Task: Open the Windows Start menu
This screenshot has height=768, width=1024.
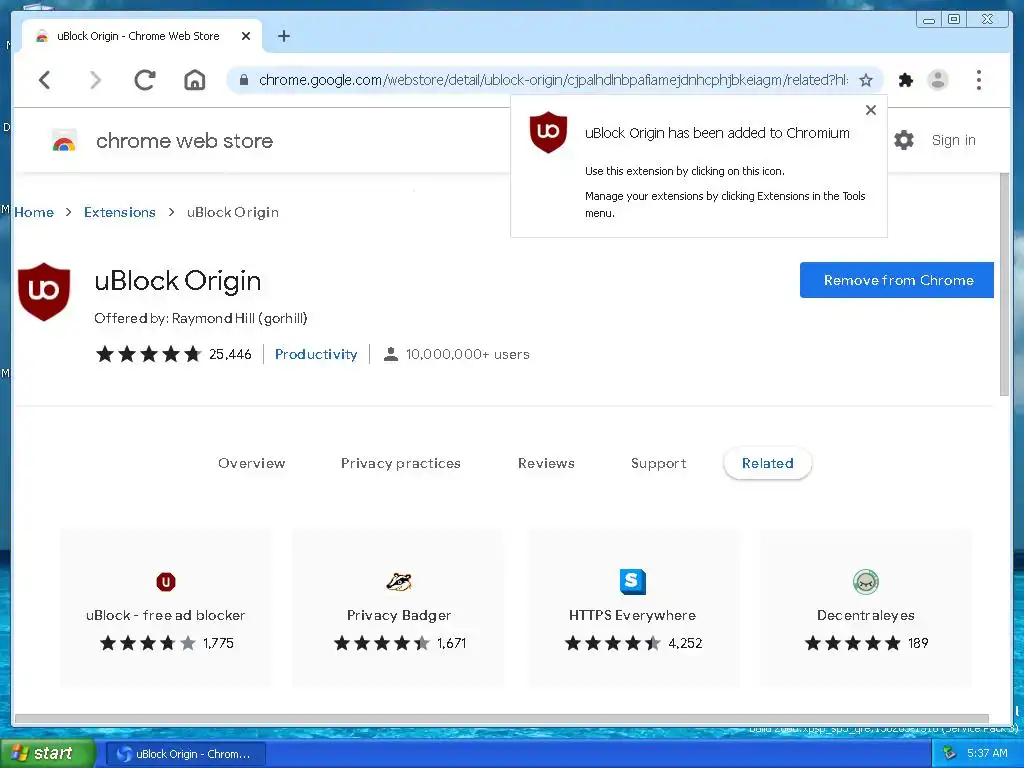Action: [x=47, y=753]
